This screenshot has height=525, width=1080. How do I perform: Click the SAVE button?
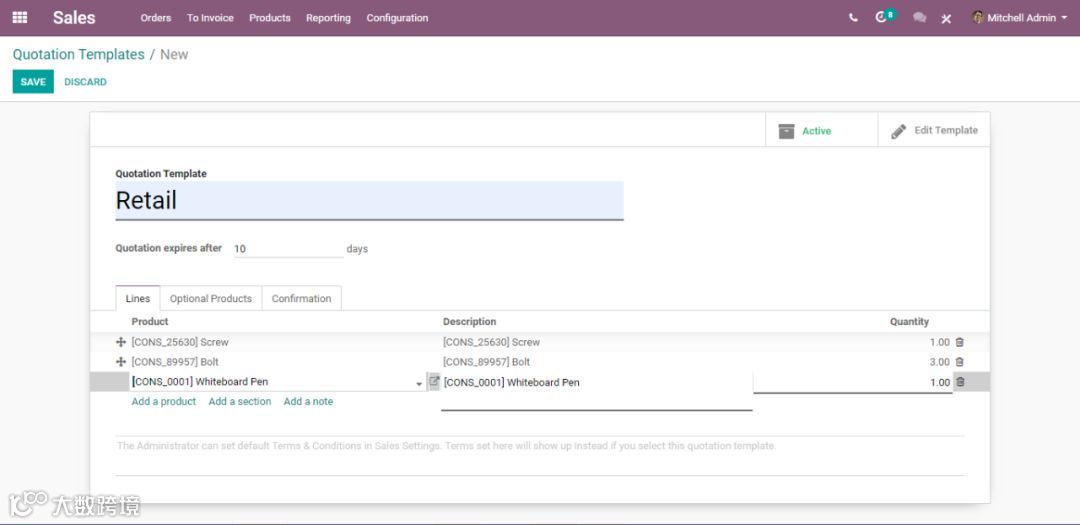pos(33,81)
